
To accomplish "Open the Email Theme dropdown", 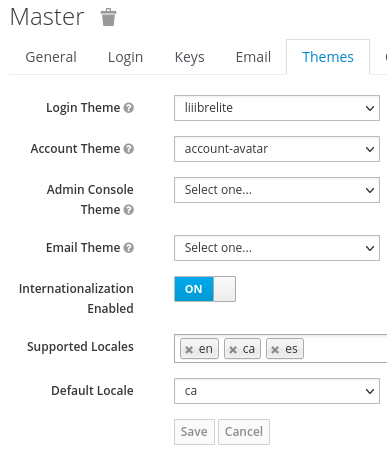I will point(277,248).
